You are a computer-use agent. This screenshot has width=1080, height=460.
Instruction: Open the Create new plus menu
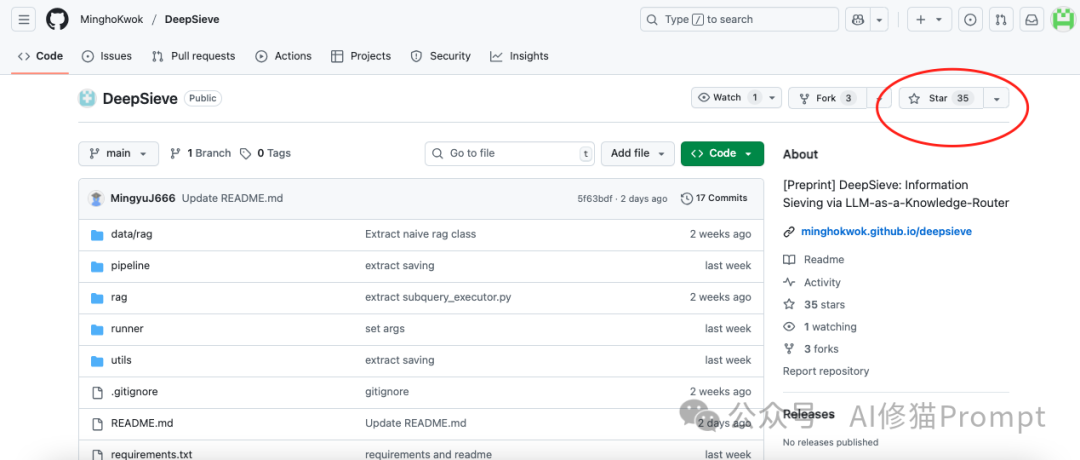(929, 19)
